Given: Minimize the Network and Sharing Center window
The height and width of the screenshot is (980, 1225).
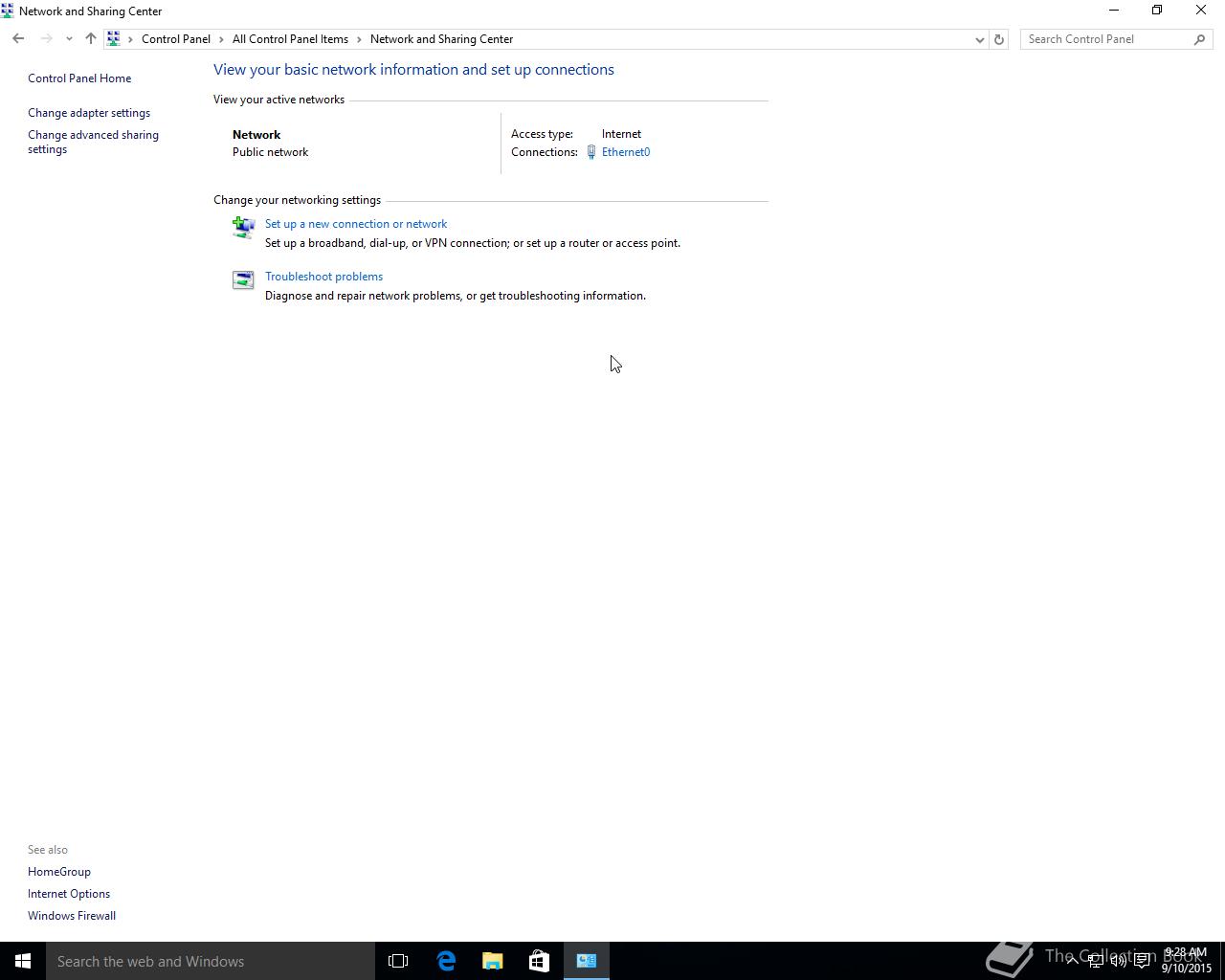Looking at the screenshot, I should 1114,11.
